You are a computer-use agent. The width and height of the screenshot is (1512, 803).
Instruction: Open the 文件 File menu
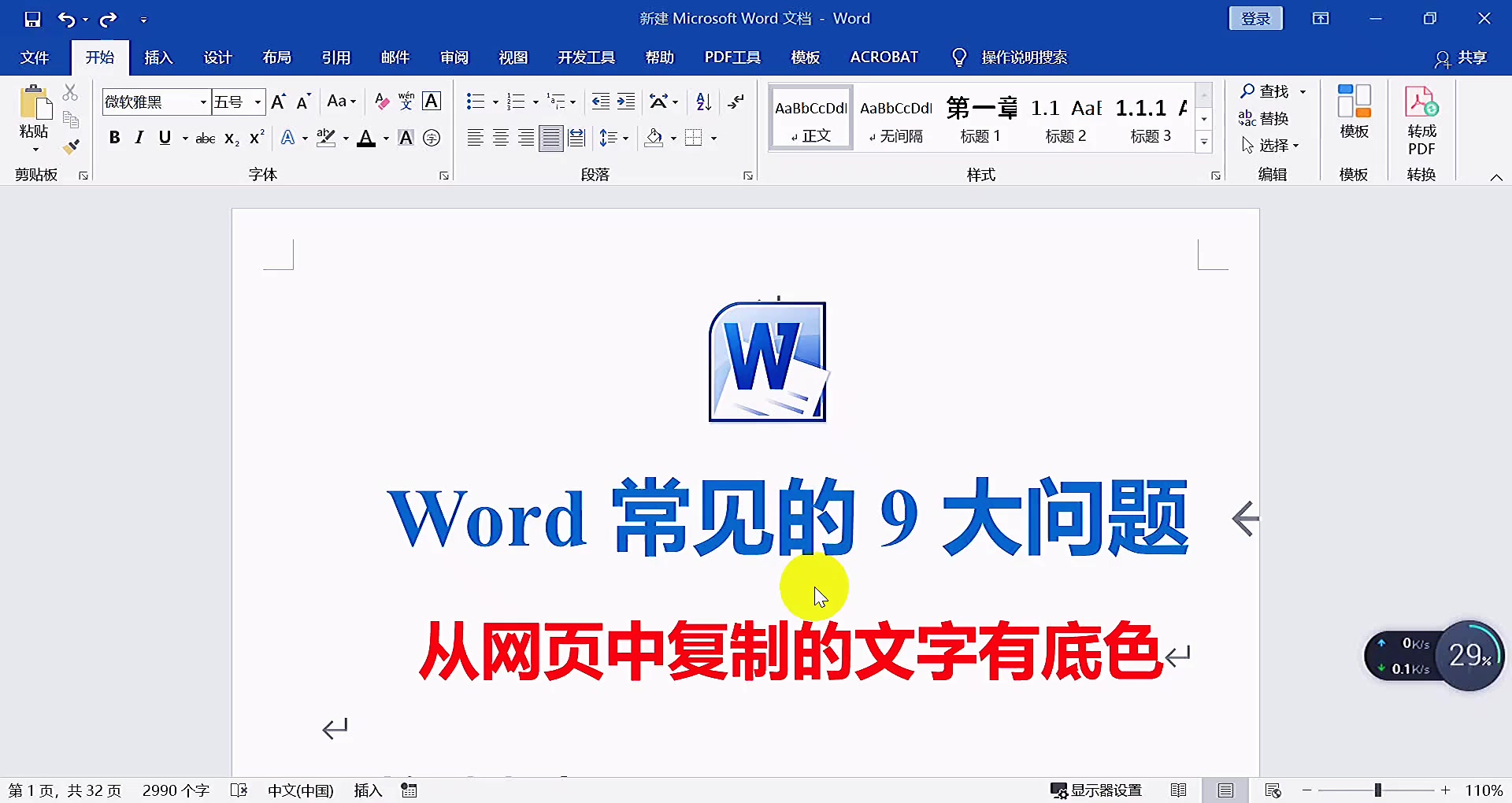35,57
